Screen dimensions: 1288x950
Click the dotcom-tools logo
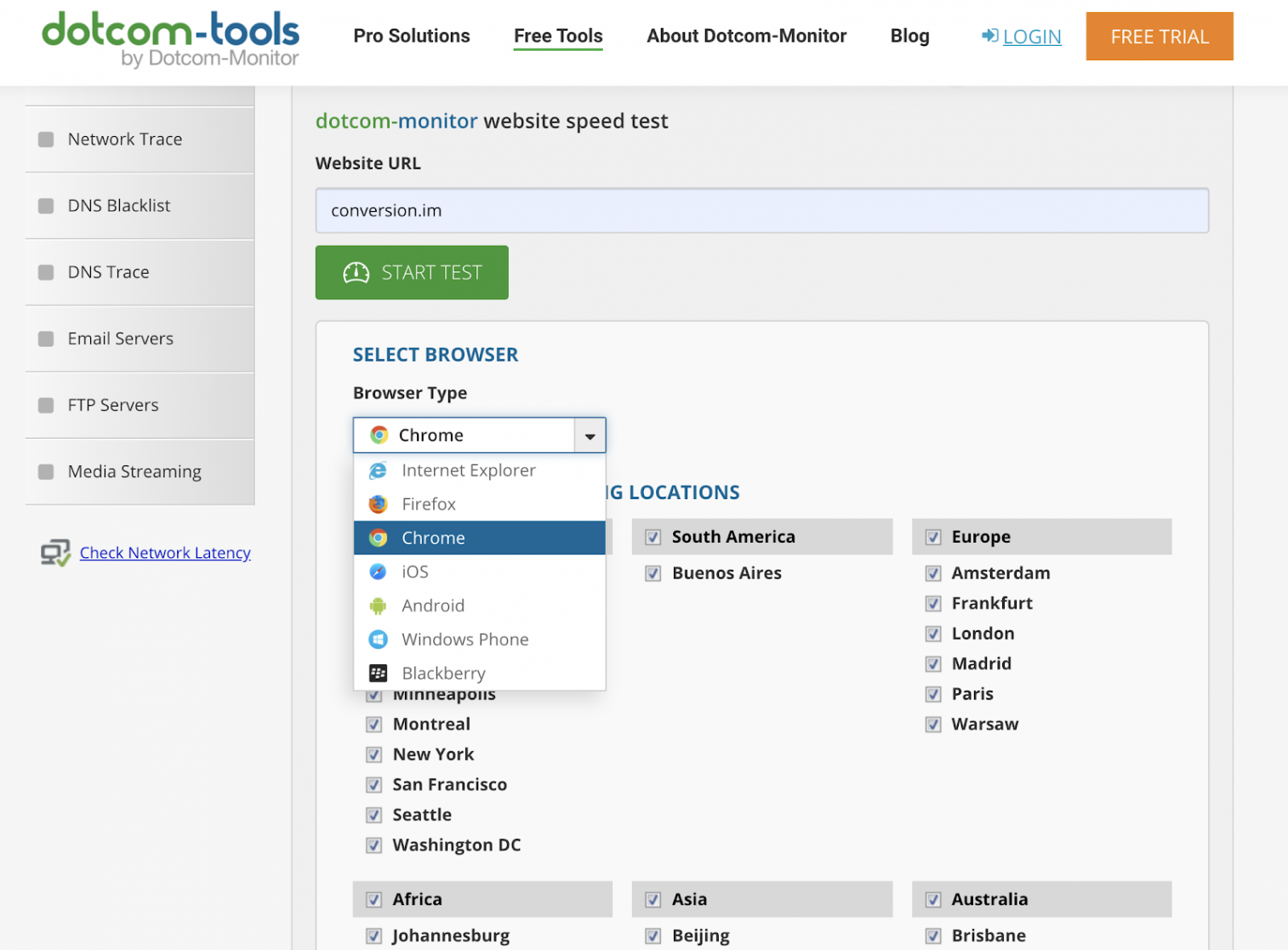[170, 38]
